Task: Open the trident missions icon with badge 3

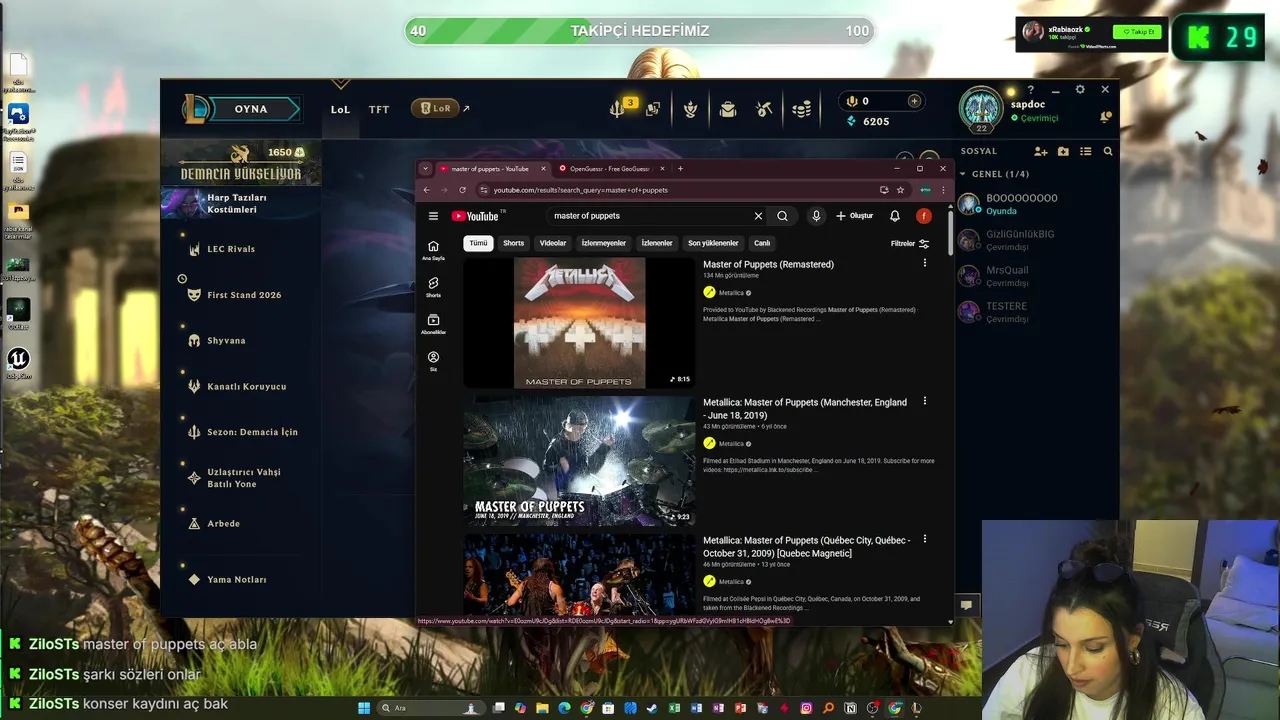Action: (x=620, y=108)
